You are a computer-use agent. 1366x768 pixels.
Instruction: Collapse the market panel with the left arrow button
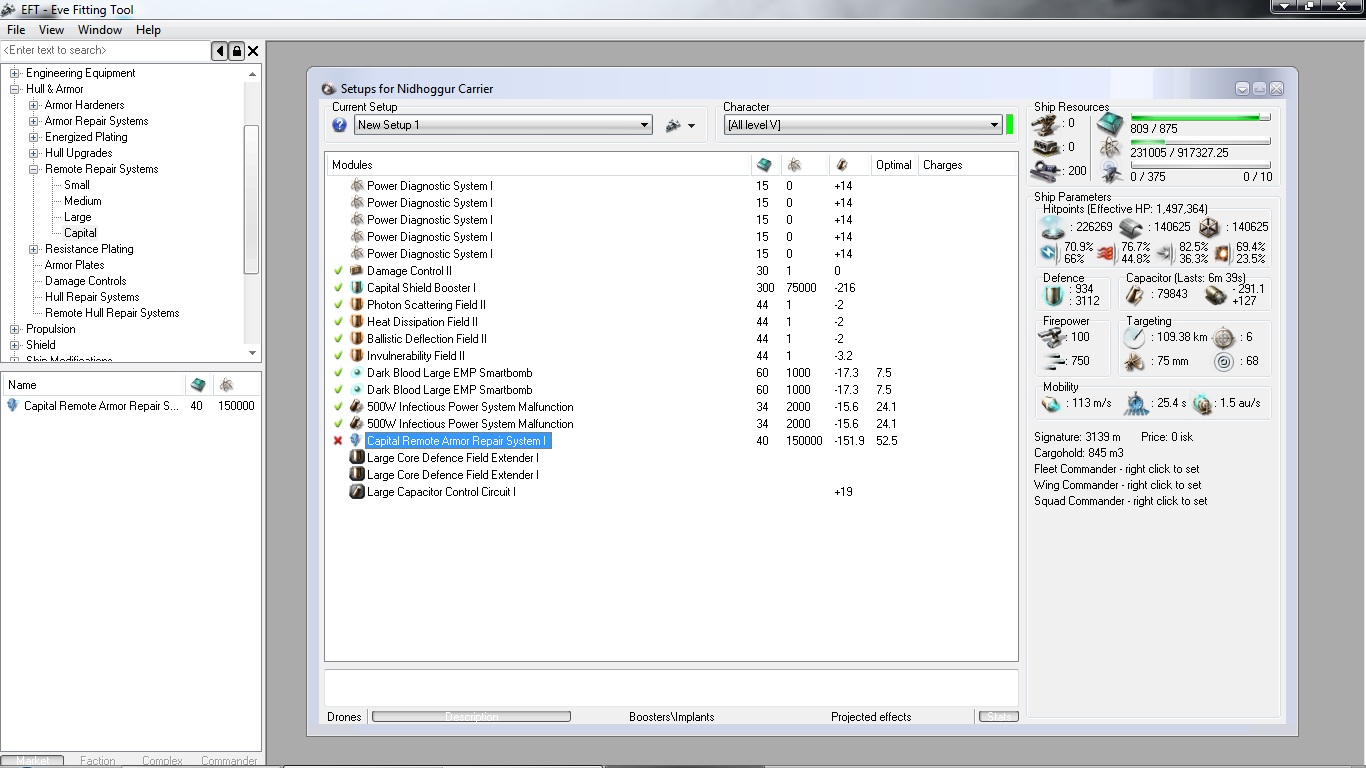pyautogui.click(x=220, y=51)
